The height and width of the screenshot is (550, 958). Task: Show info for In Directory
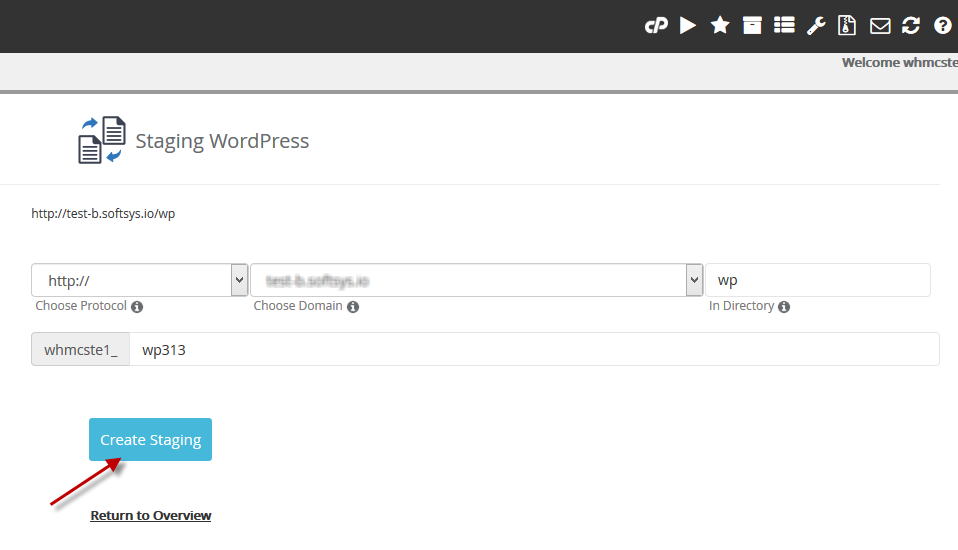point(784,307)
